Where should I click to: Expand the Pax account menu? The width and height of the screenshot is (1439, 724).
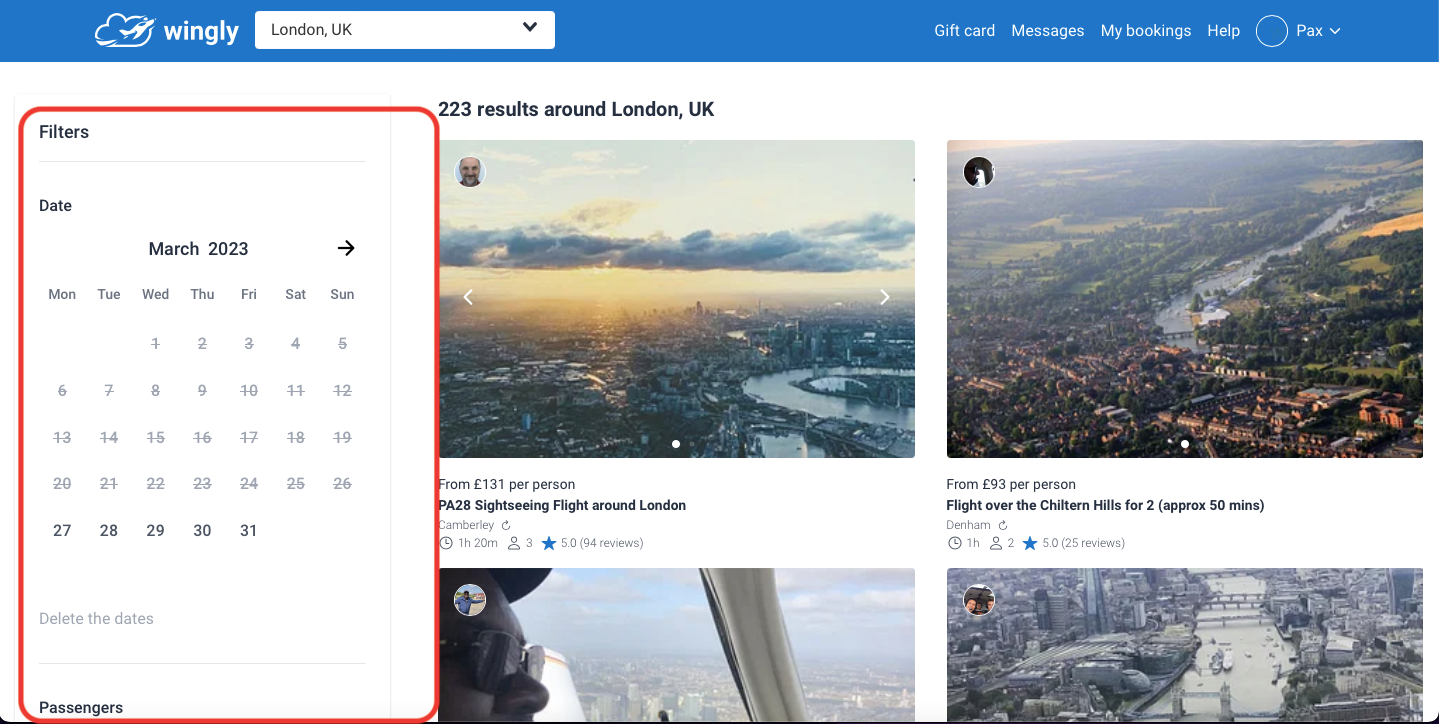[1318, 31]
